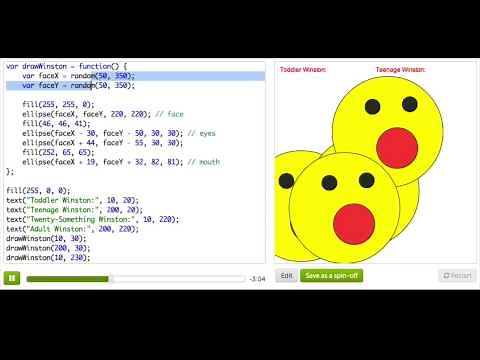Click the ellipse line with '// mouth' comment
Screen dimensions: 480x360
tap(121, 162)
